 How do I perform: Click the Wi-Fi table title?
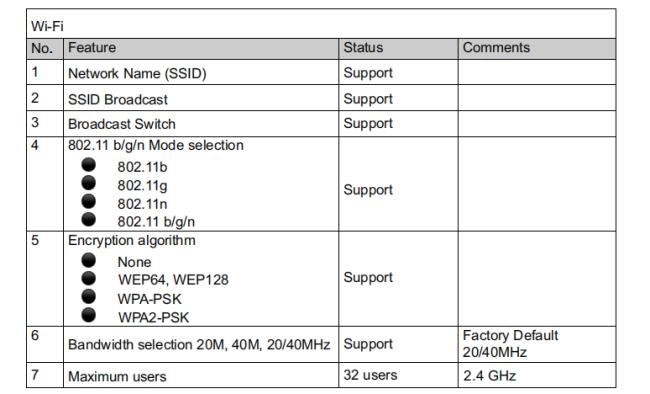click(47, 26)
